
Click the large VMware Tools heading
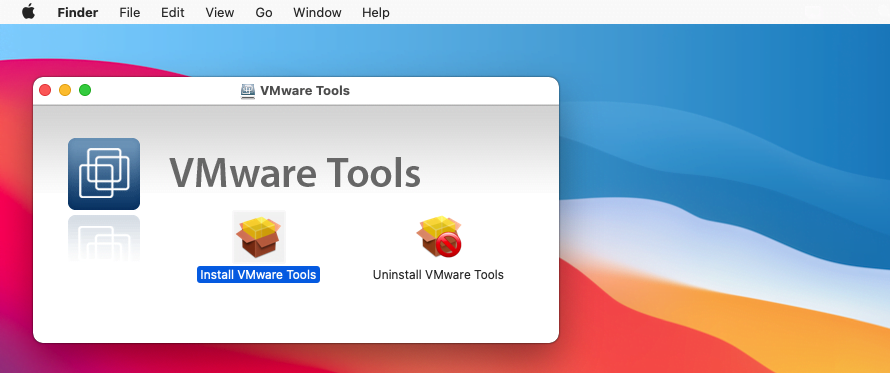(295, 173)
